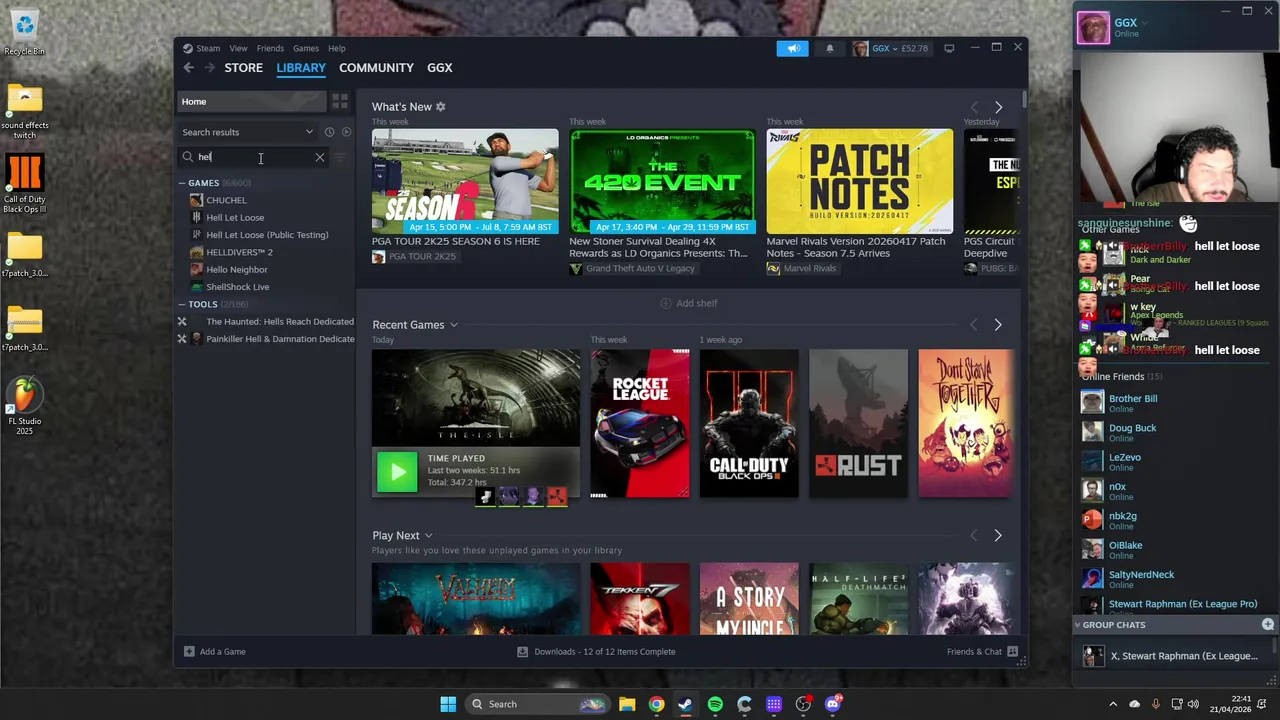Viewport: 1280px width, 720px height.
Task: Select Hell Let Loose (Public Testing)
Action: [x=266, y=235]
